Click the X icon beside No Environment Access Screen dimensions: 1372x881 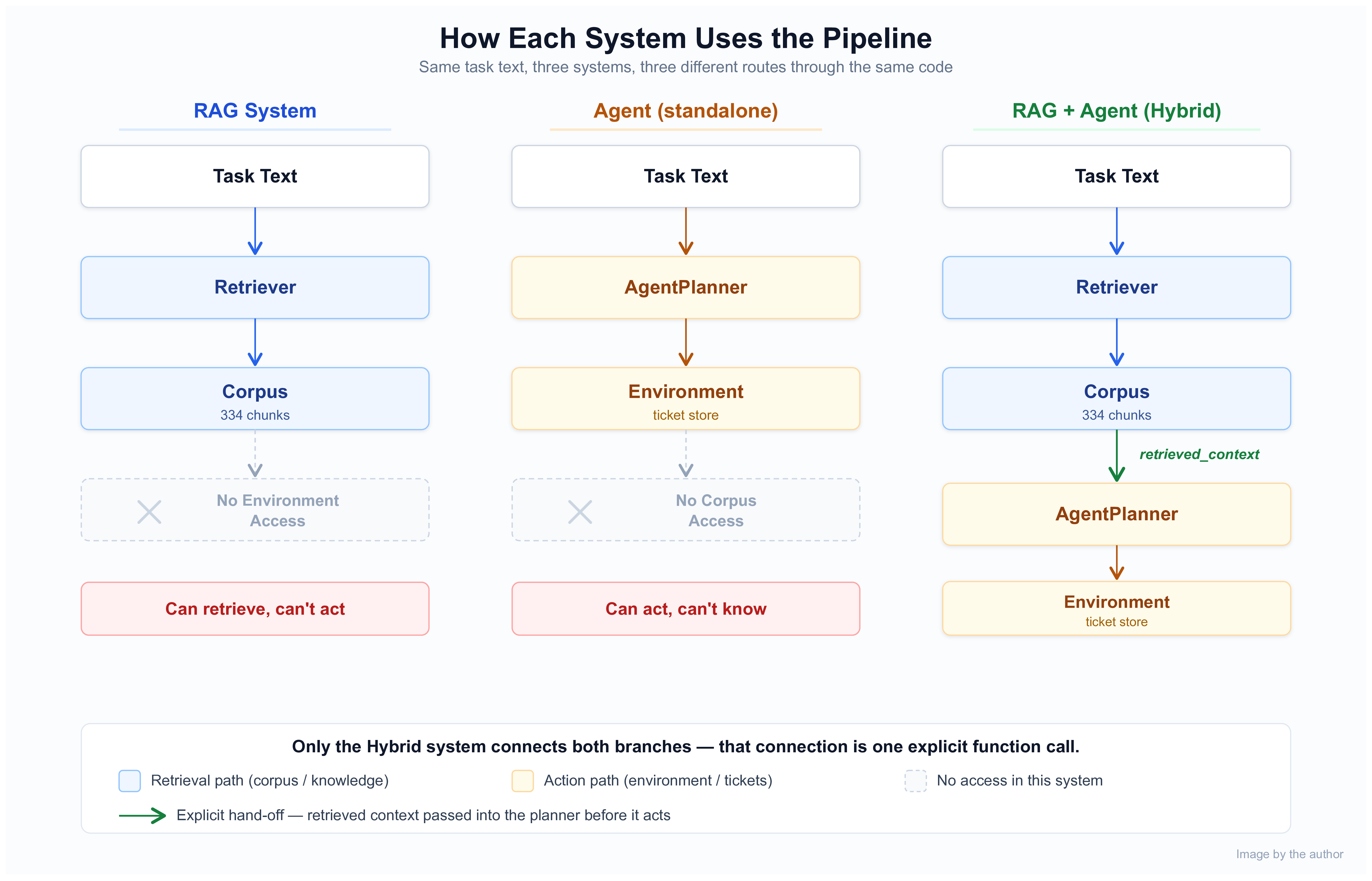tap(149, 512)
